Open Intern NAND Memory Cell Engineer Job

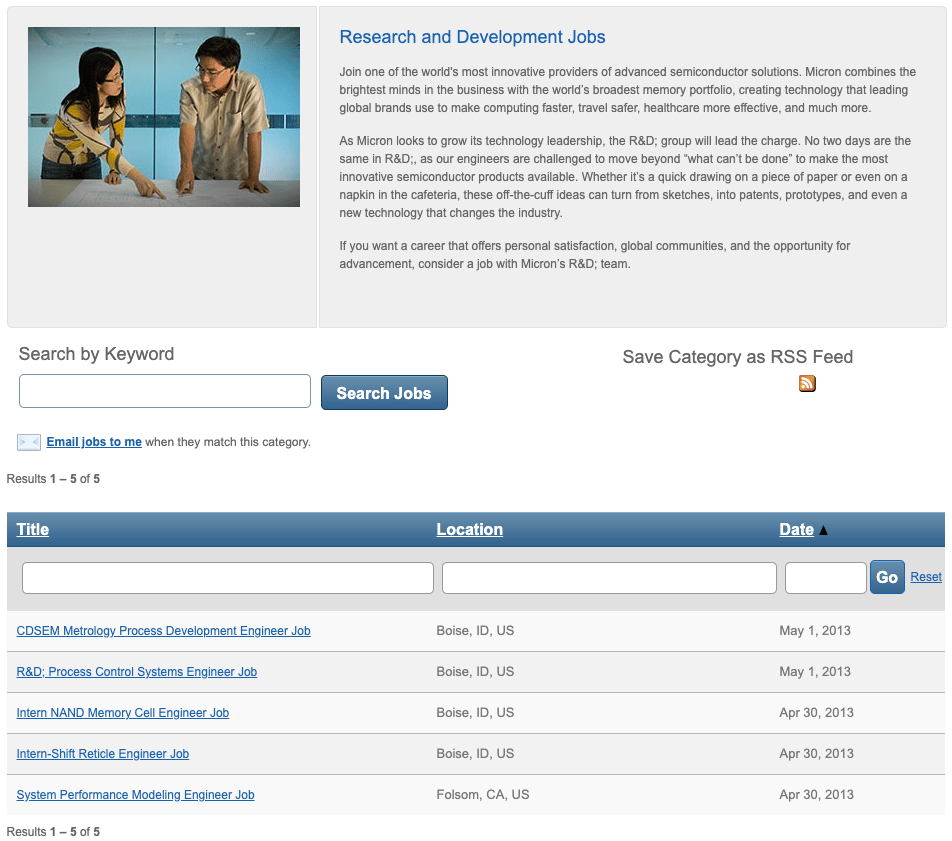(123, 713)
